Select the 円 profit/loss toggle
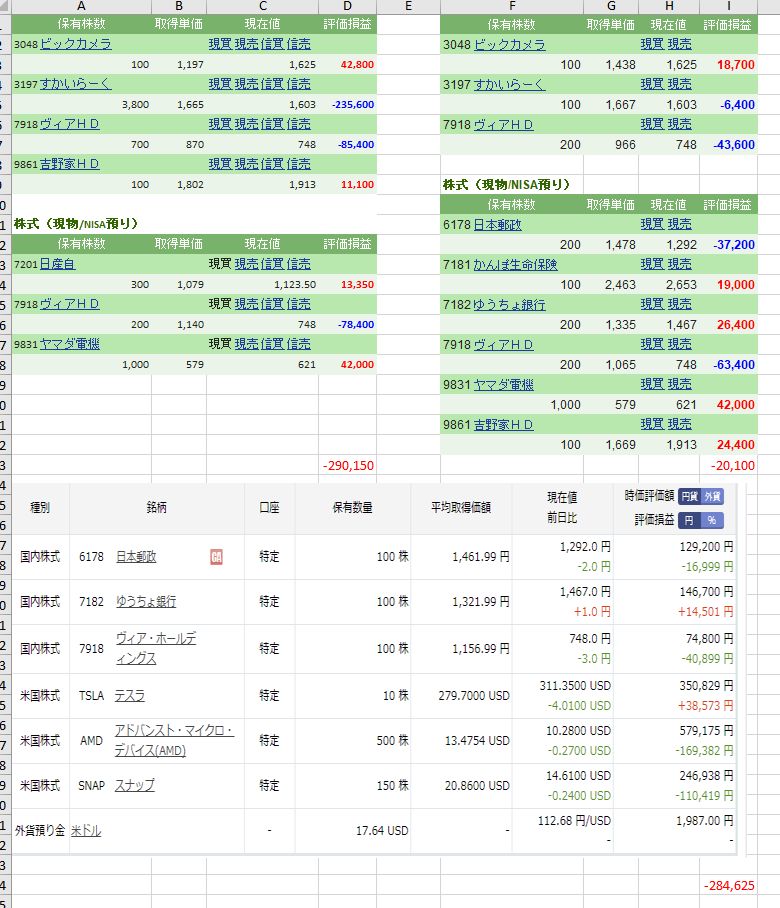The height and width of the screenshot is (908, 780). point(690,520)
